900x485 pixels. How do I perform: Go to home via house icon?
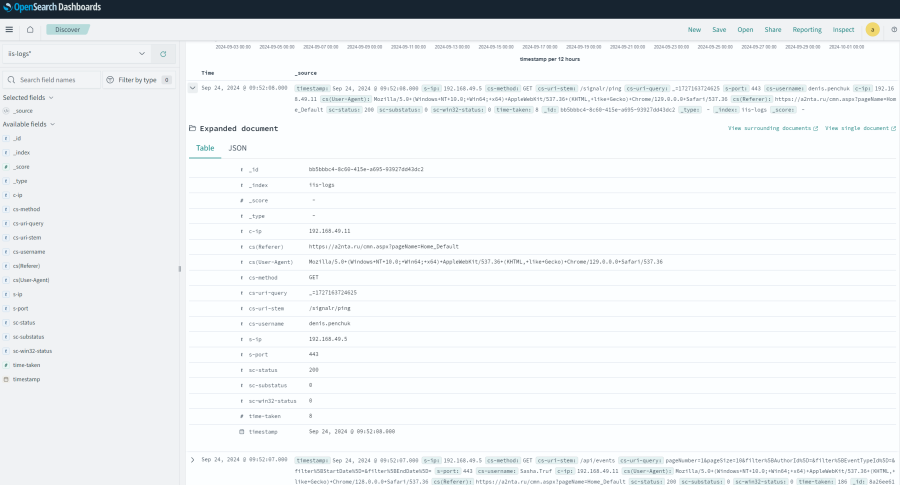30,29
